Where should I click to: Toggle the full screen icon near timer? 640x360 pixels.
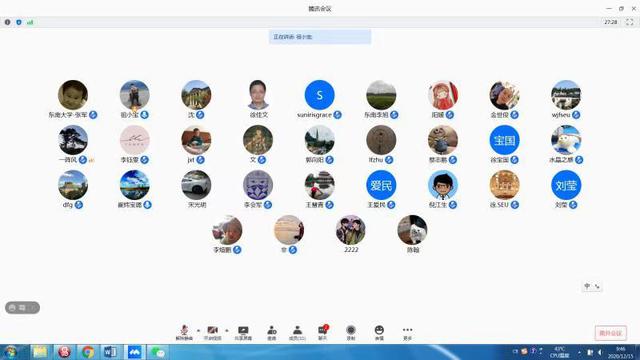629,22
